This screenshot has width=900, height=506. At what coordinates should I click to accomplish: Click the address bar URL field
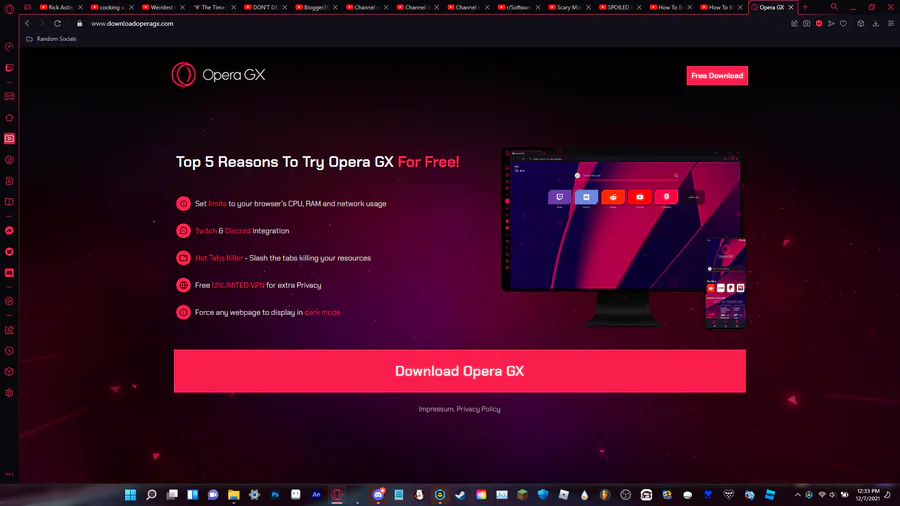(132, 24)
